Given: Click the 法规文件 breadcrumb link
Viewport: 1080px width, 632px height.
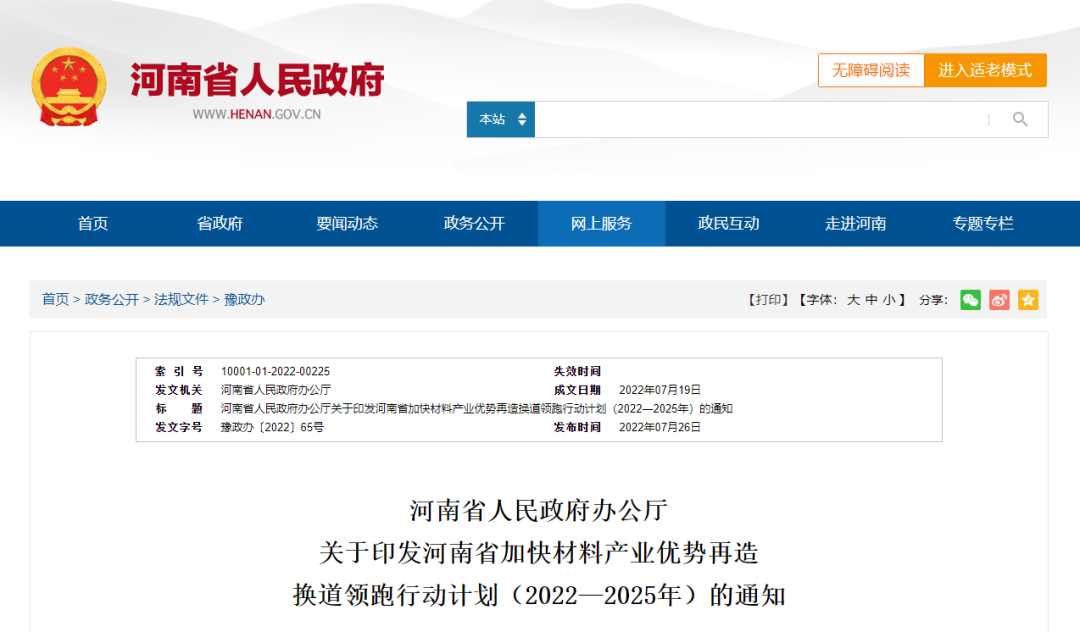Looking at the screenshot, I should pos(181,299).
